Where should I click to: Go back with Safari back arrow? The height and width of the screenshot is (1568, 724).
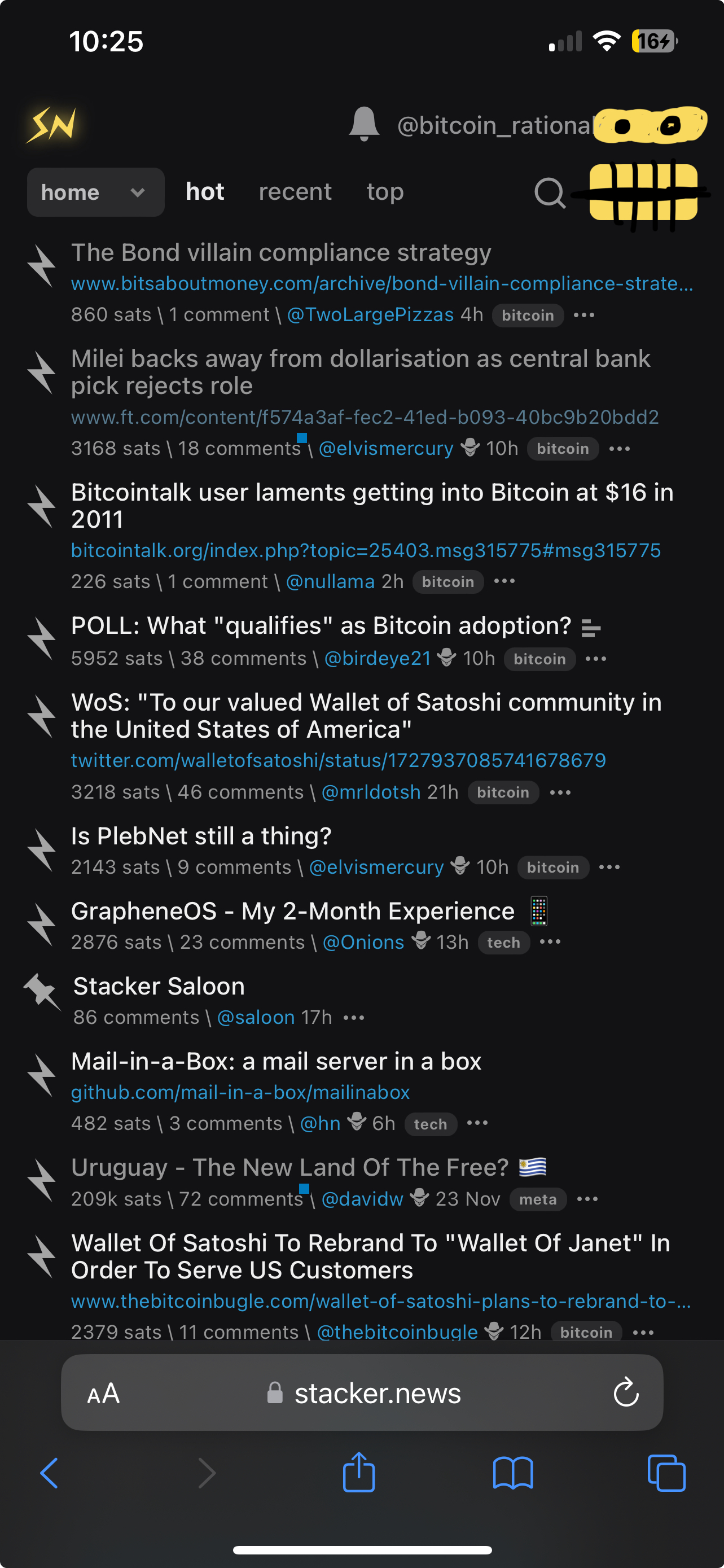(49, 1473)
